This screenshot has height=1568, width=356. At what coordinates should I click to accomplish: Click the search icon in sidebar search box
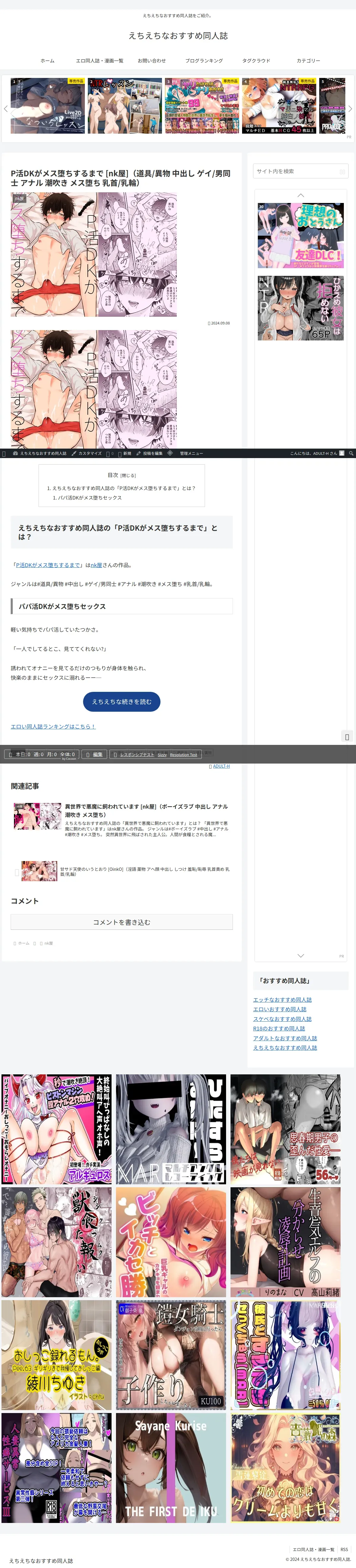click(x=342, y=172)
